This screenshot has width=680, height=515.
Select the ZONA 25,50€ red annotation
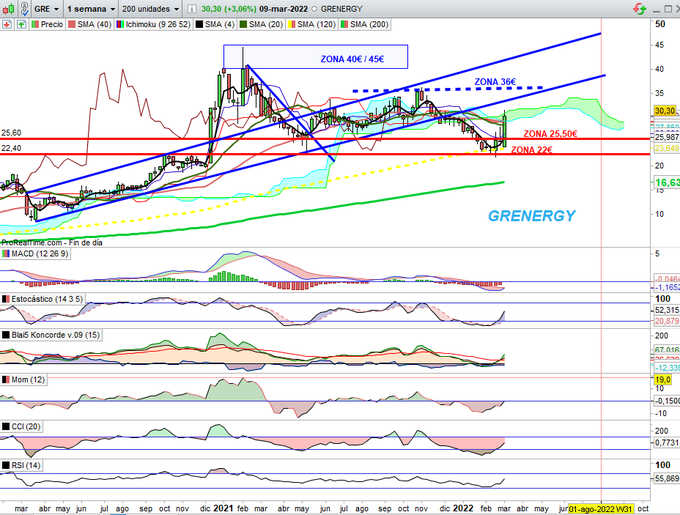tap(550, 134)
